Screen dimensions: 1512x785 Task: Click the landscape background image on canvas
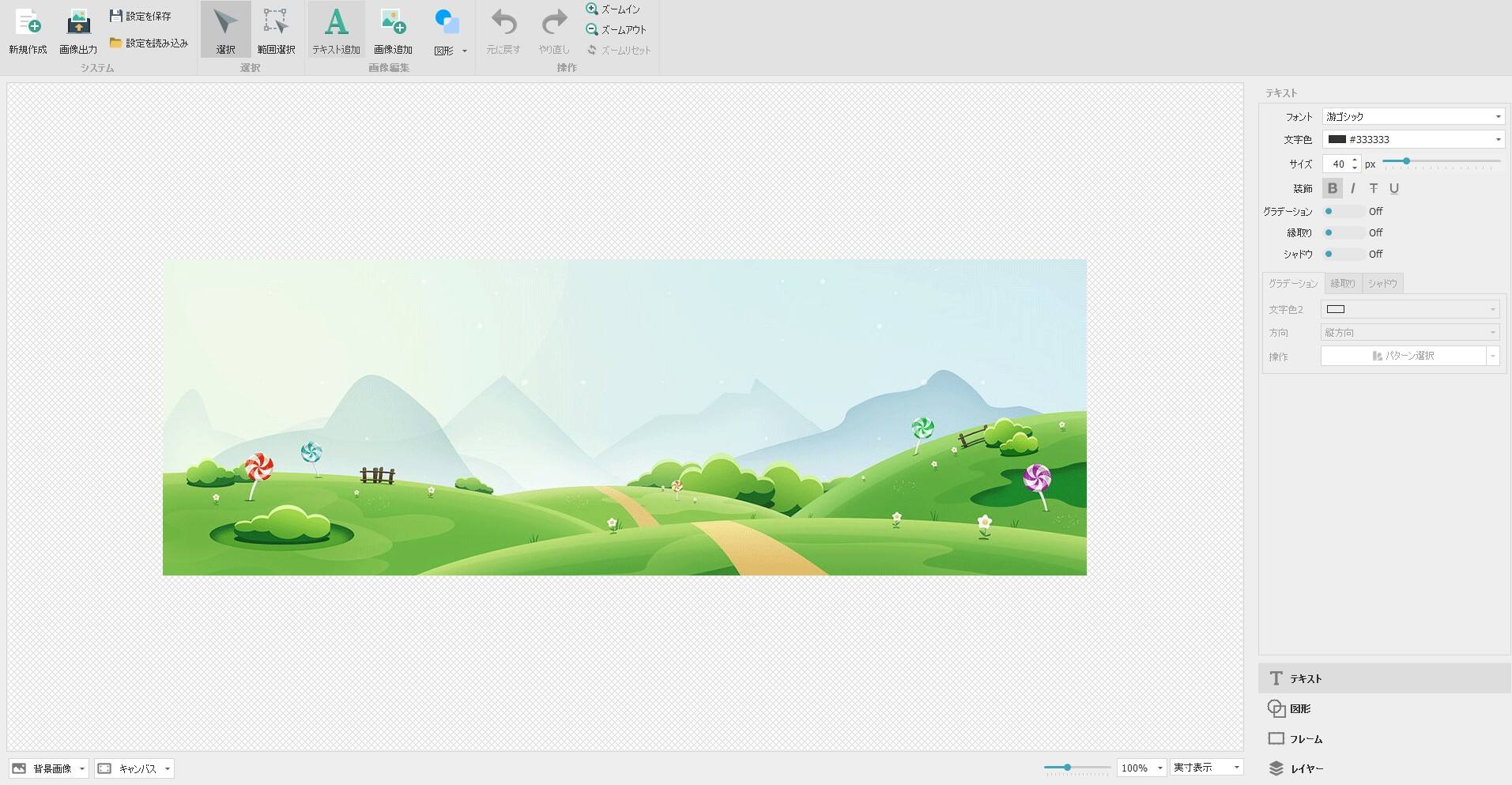coord(624,417)
